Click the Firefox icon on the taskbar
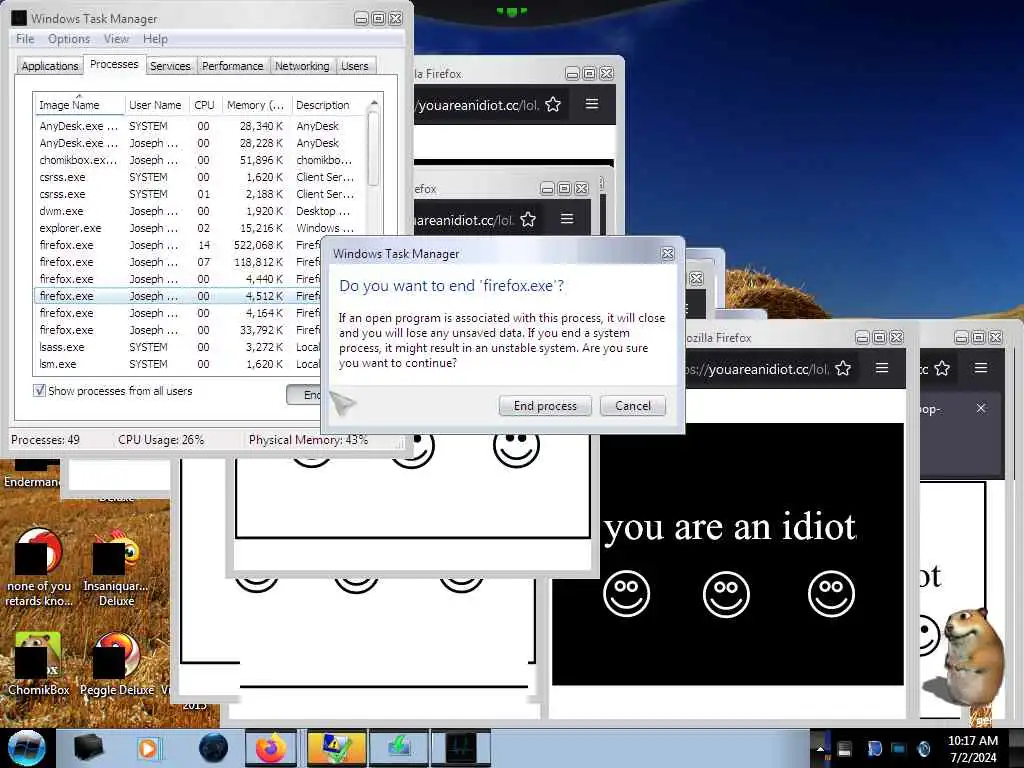The width and height of the screenshot is (1024, 768). coord(271,748)
